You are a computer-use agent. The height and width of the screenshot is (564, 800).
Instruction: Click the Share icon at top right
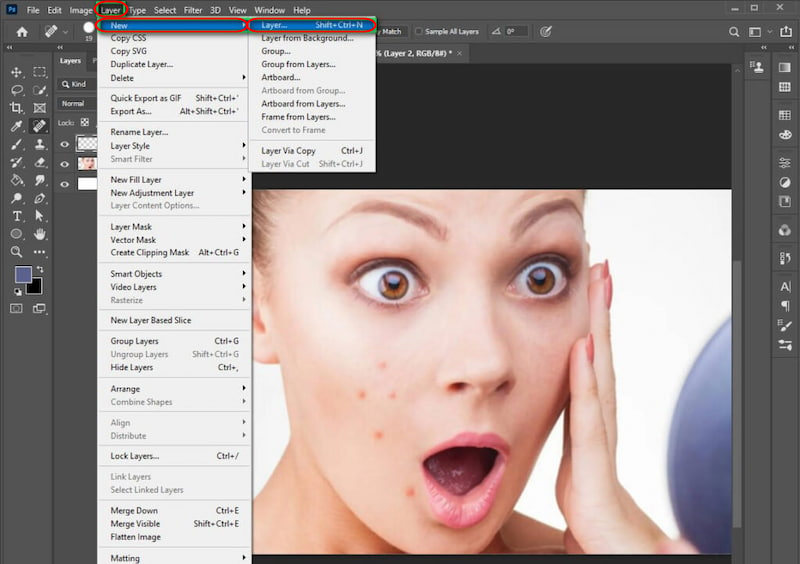[x=786, y=32]
